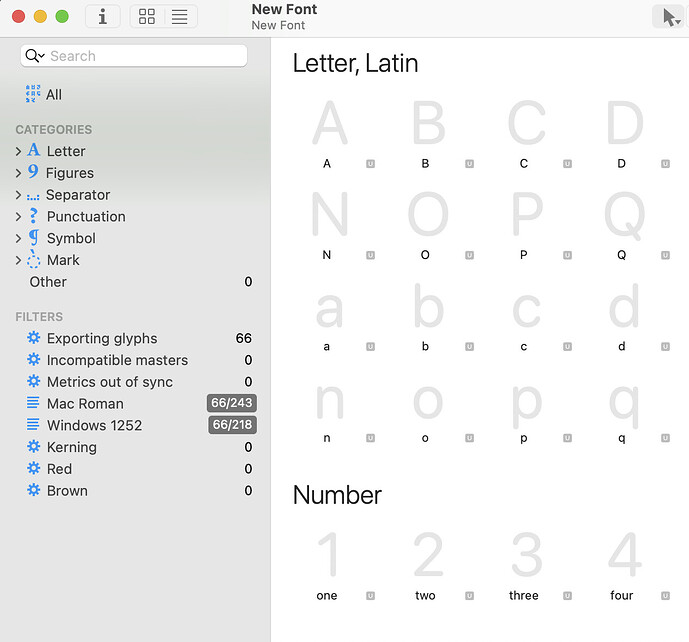Click the font info button in toolbar

(102, 16)
